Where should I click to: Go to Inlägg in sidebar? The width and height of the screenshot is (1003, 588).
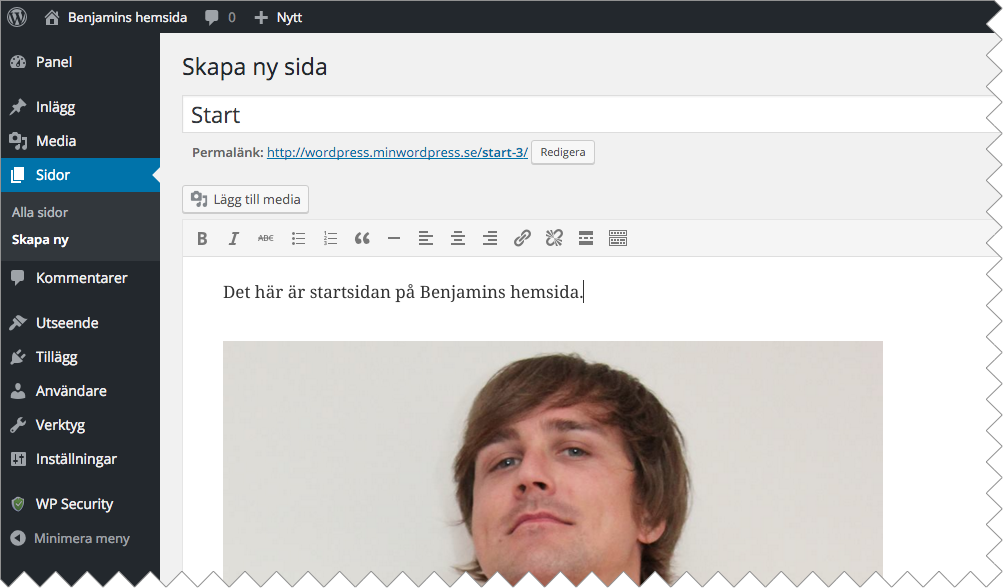[80, 107]
